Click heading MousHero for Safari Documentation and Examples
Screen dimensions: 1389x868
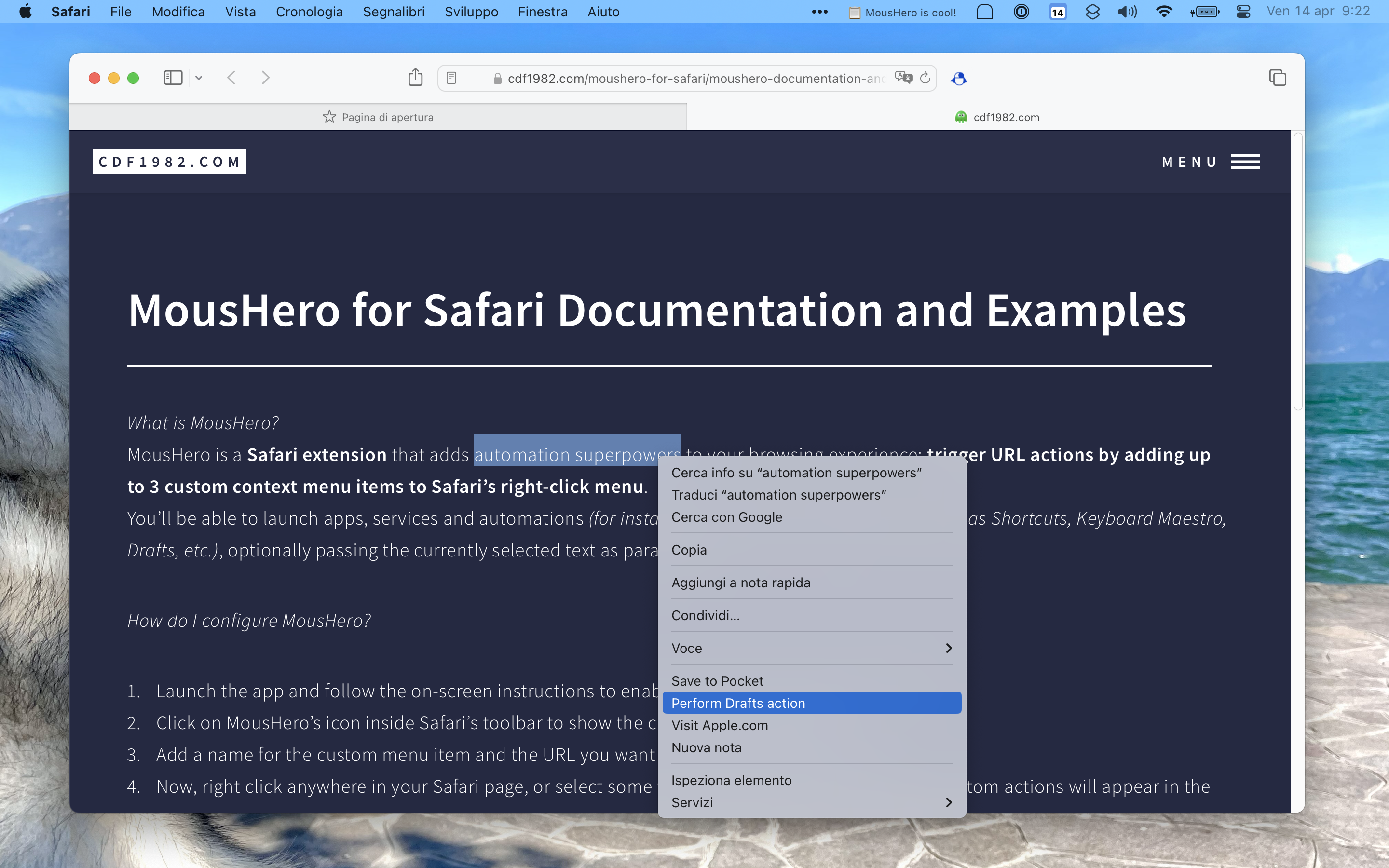point(656,310)
